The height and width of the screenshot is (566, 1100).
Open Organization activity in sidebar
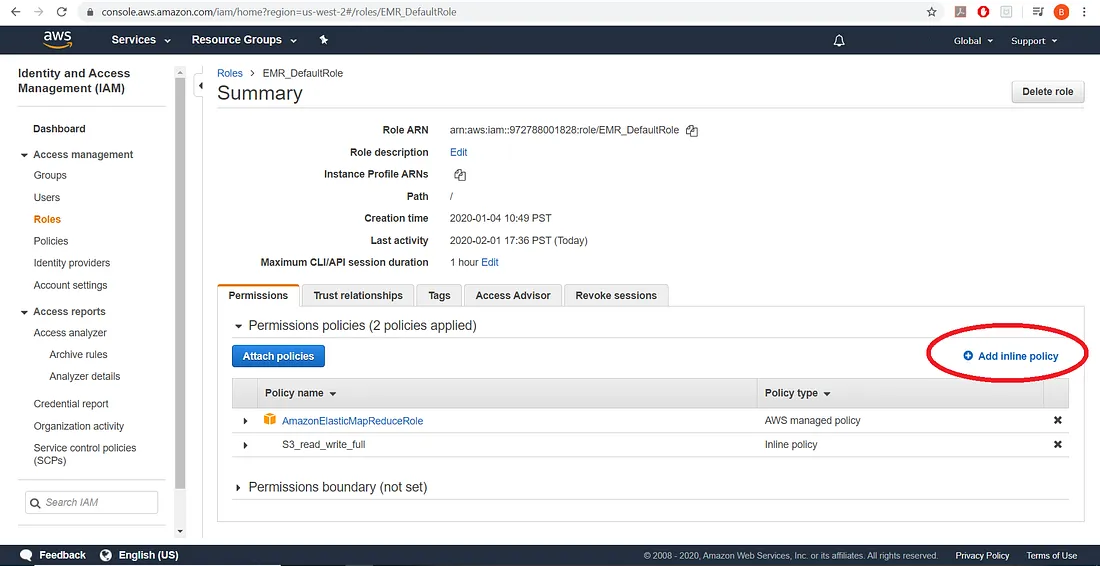[79, 426]
